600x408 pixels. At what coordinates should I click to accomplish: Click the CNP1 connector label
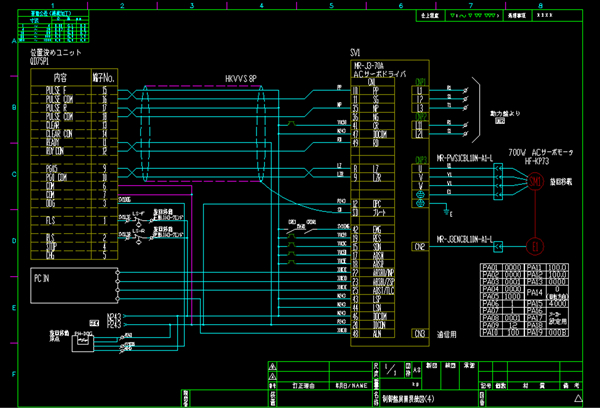[421, 82]
